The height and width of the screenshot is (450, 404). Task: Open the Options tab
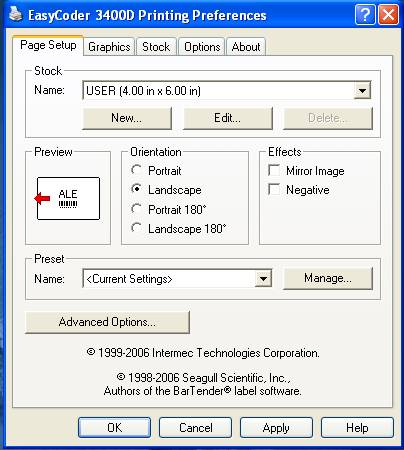click(202, 47)
